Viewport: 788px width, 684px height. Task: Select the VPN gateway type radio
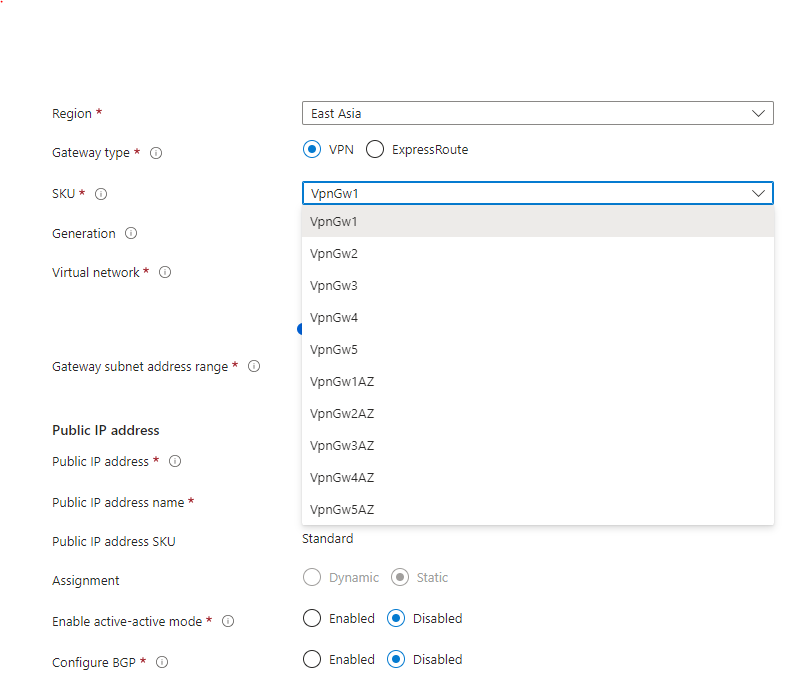(312, 150)
